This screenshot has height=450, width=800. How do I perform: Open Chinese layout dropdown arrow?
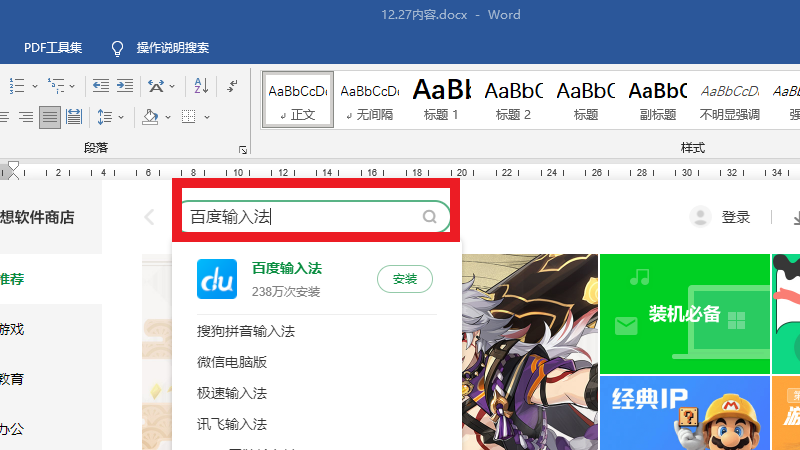point(172,86)
